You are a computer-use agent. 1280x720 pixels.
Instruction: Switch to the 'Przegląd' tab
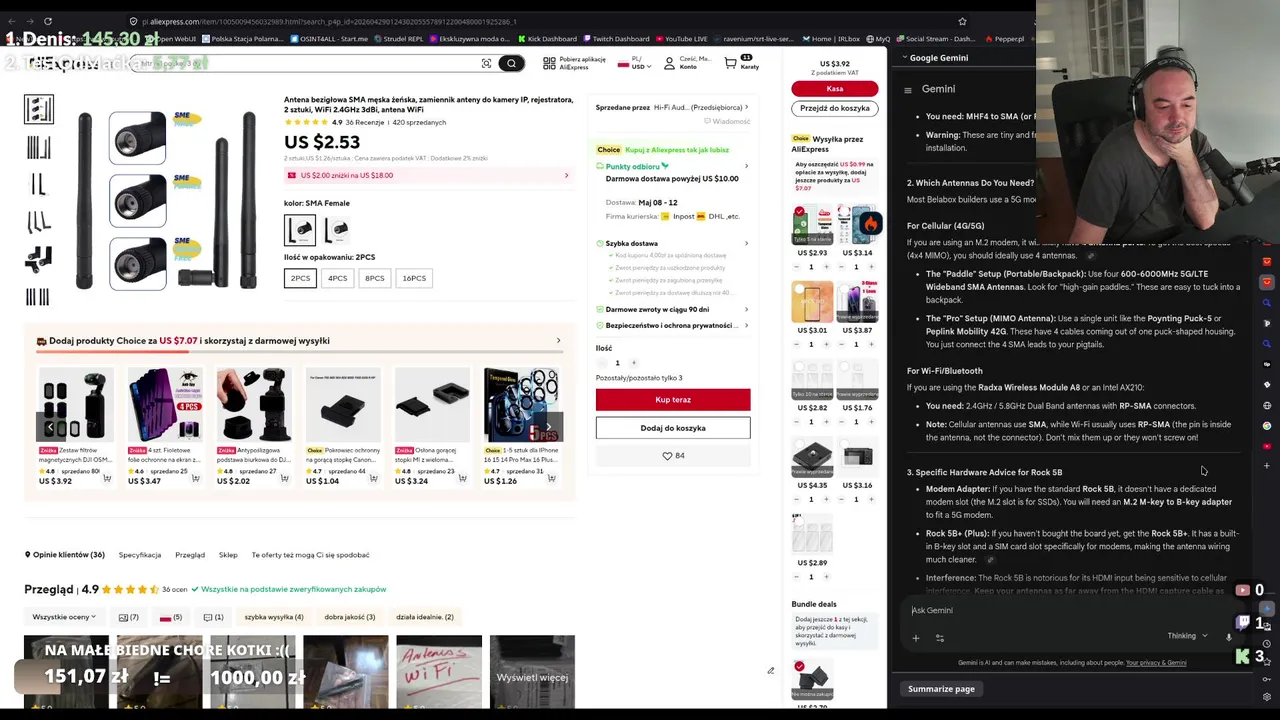point(190,555)
